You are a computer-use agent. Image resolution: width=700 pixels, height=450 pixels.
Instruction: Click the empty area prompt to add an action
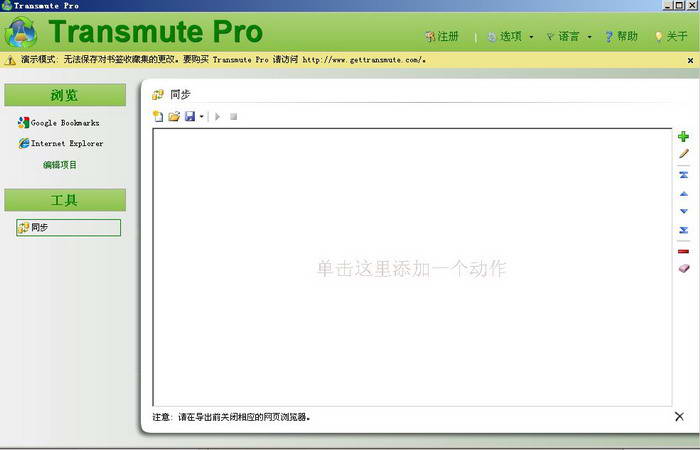tap(411, 268)
